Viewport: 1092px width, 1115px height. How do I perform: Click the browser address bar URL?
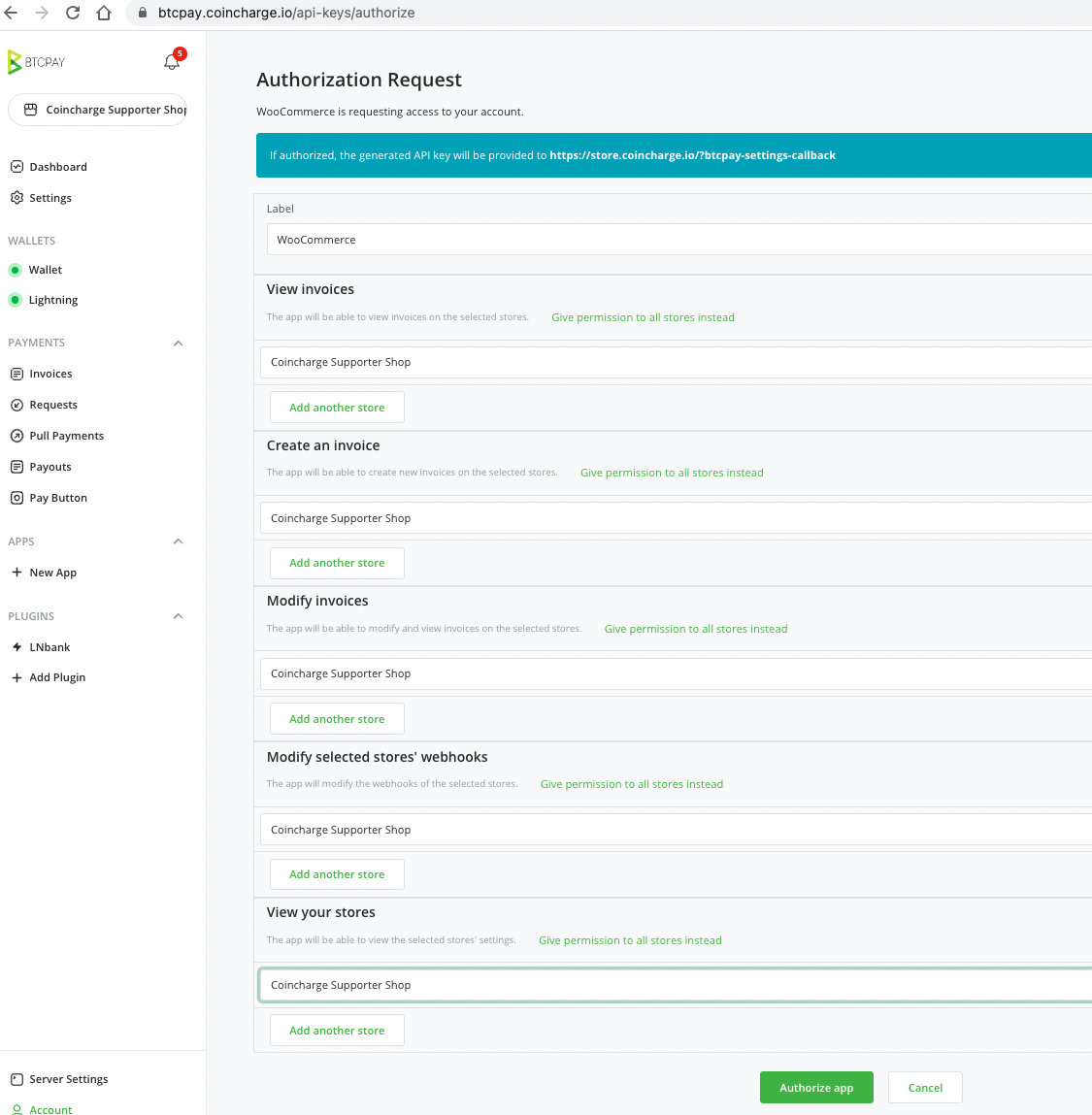coord(286,13)
